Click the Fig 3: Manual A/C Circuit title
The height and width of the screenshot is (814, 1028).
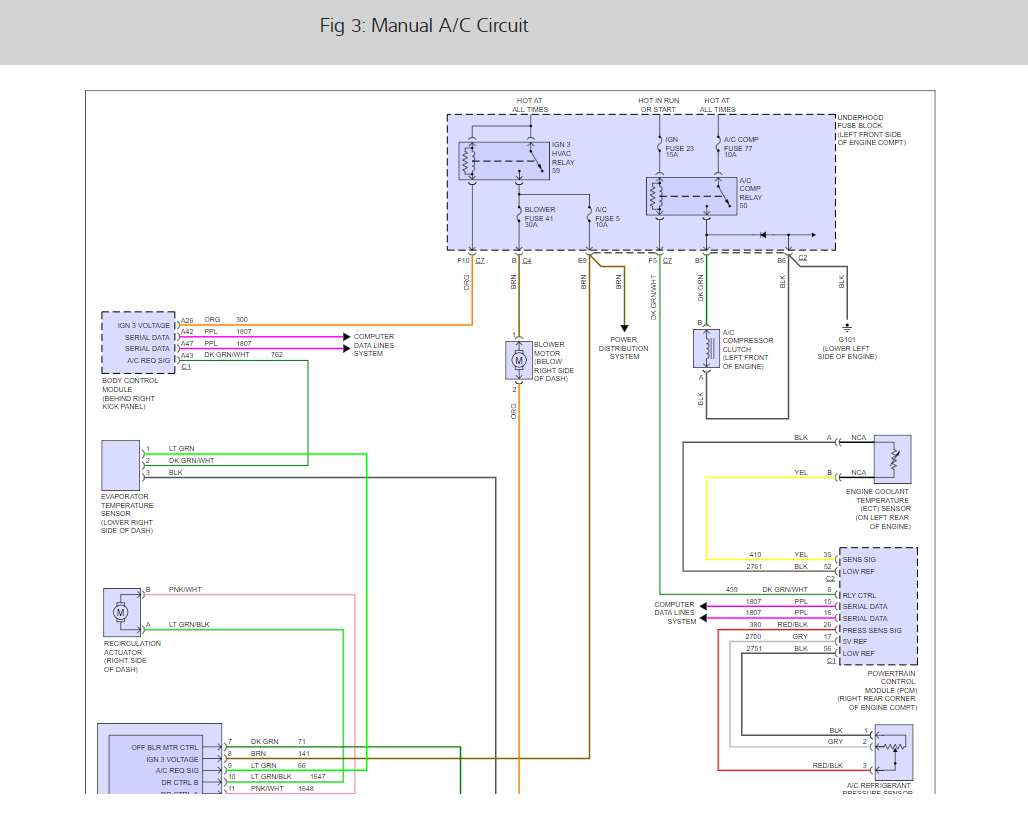[x=424, y=26]
